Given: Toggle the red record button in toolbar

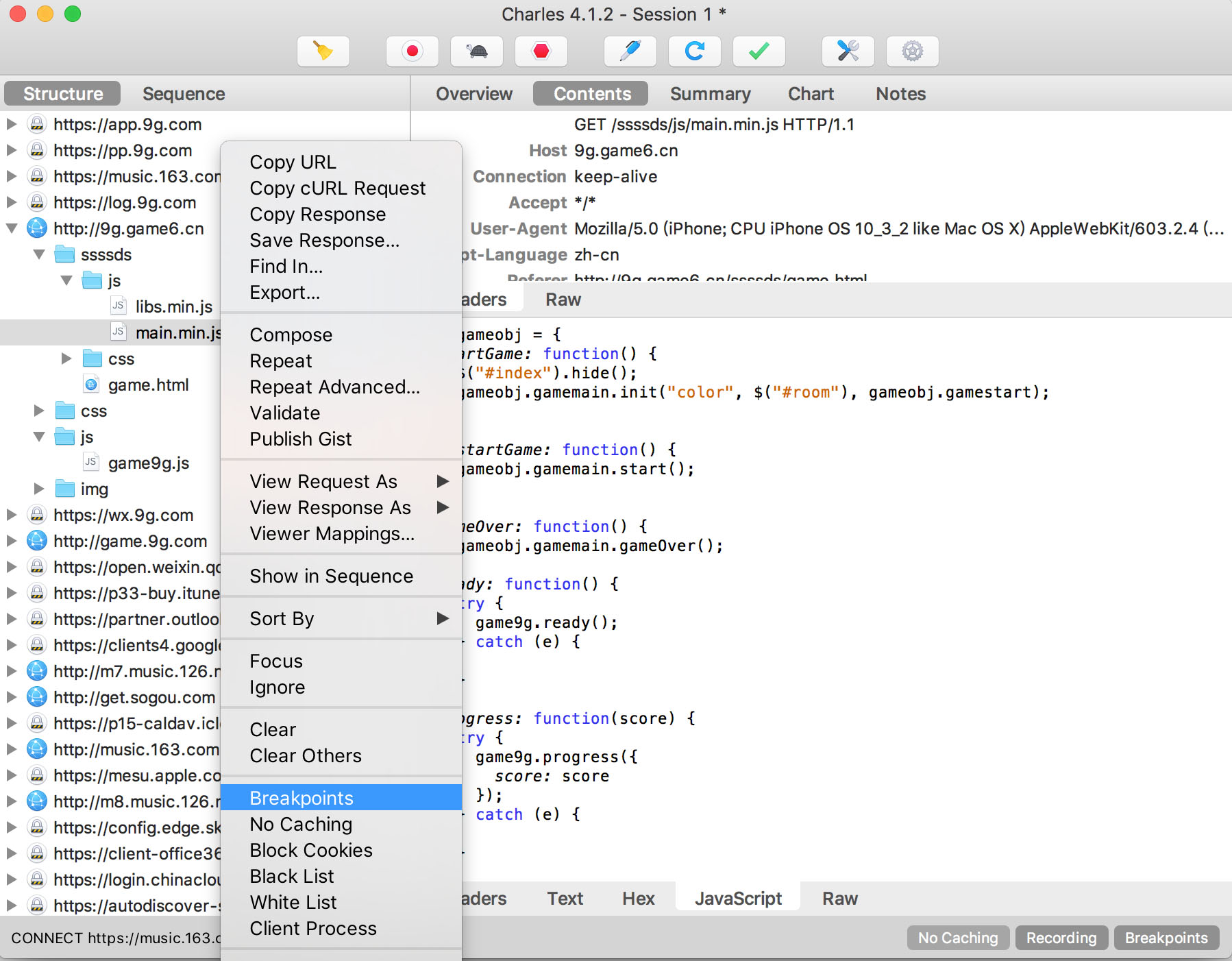Looking at the screenshot, I should coord(412,51).
